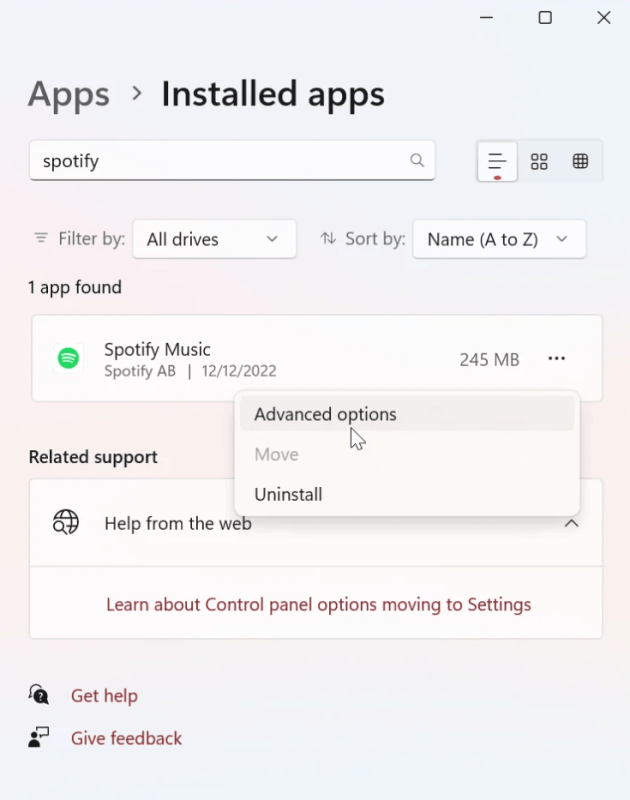
Task: Click the Installed apps page title
Action: click(x=273, y=94)
